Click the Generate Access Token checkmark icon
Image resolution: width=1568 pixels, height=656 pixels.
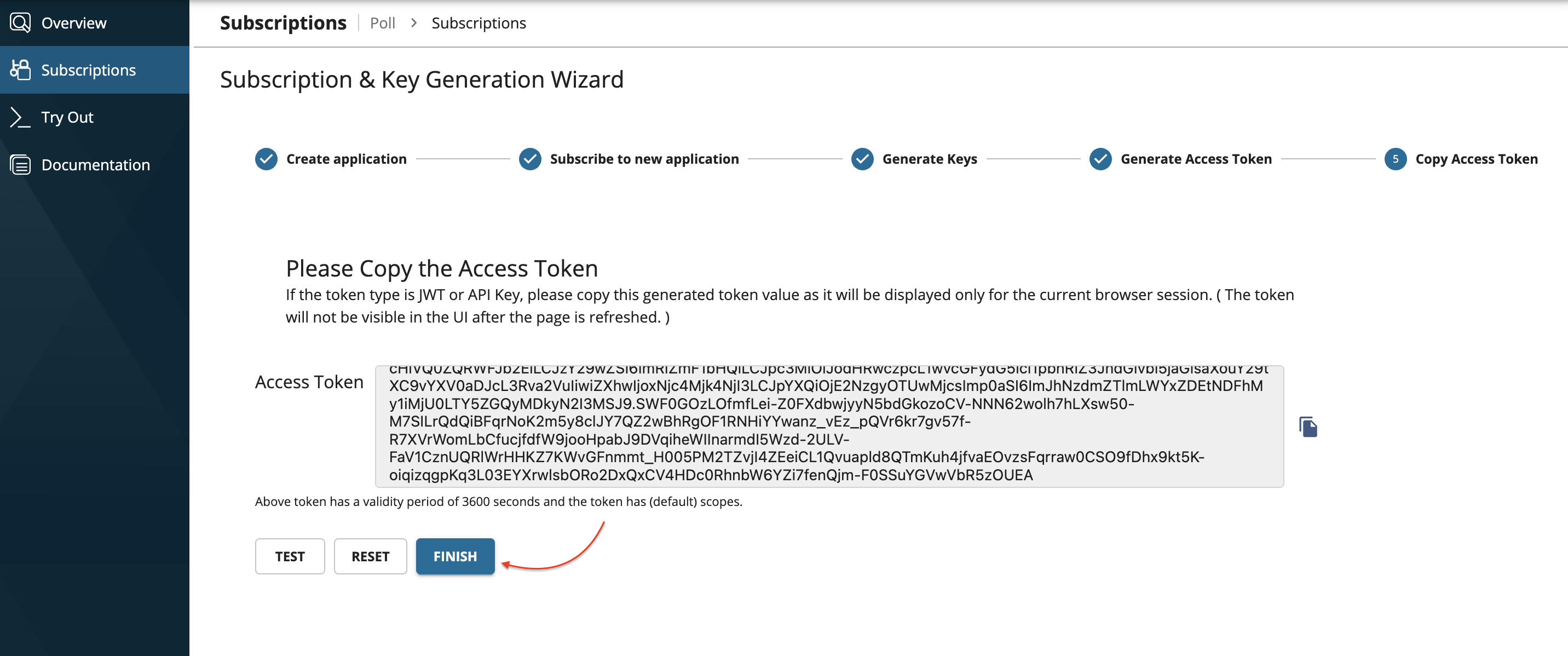[1100, 159]
